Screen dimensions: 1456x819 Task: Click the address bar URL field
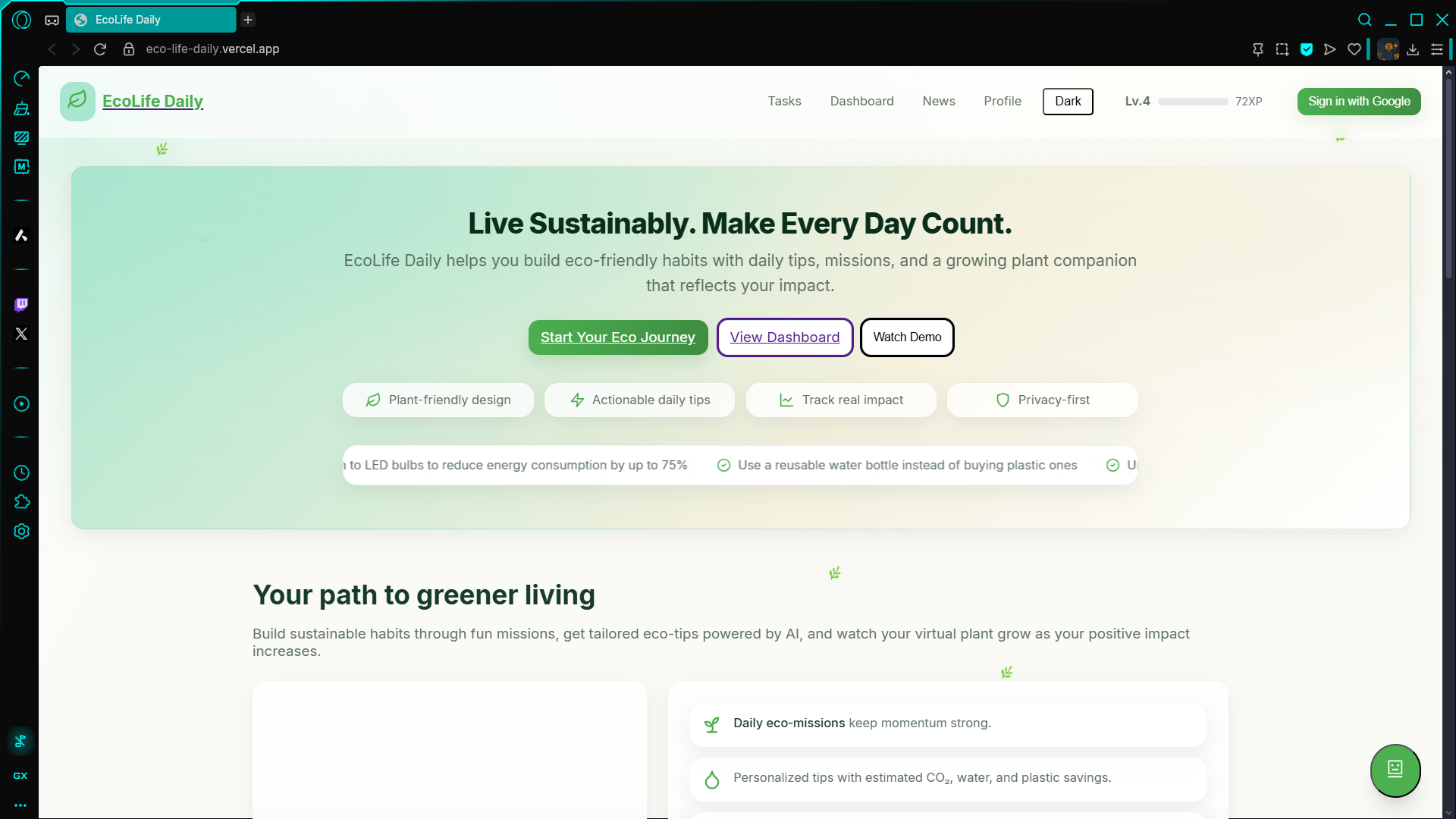(x=212, y=49)
